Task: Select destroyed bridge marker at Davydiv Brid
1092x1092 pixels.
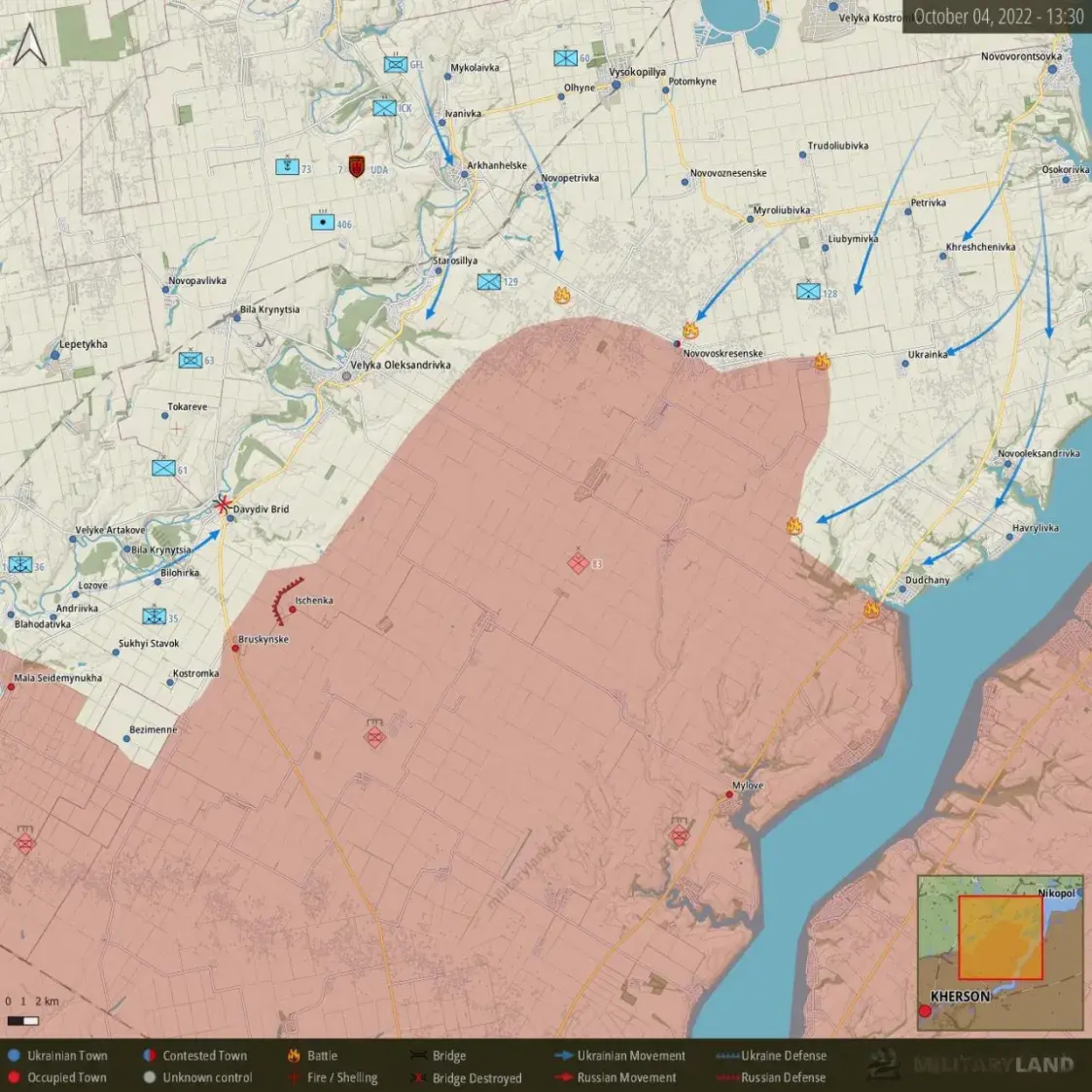Action: (x=223, y=504)
